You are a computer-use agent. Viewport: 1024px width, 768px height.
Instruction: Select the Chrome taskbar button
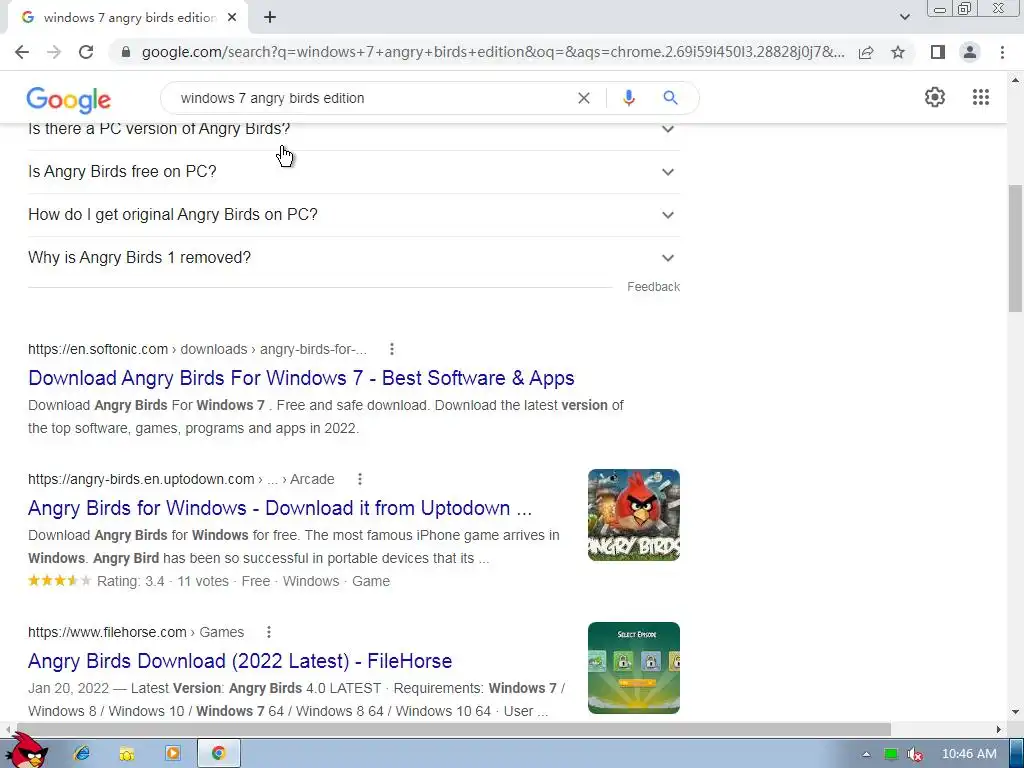[219, 754]
